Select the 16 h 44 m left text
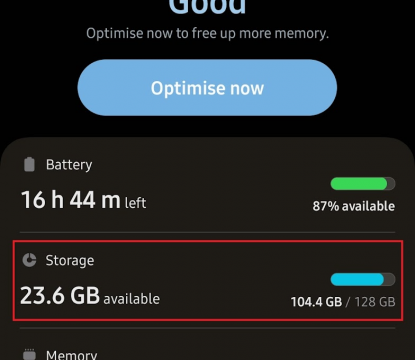 84,200
